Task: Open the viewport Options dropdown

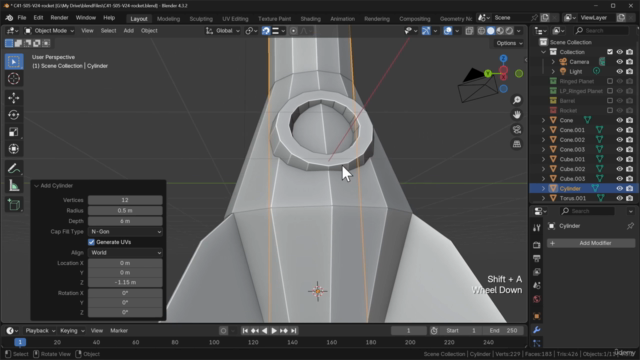Action: (x=509, y=43)
